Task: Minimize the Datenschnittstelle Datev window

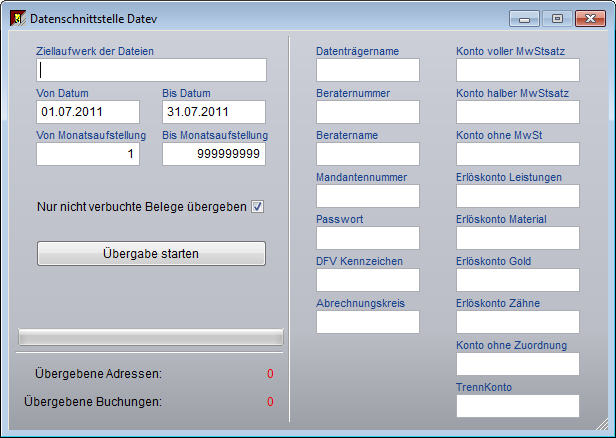Action: click(524, 18)
